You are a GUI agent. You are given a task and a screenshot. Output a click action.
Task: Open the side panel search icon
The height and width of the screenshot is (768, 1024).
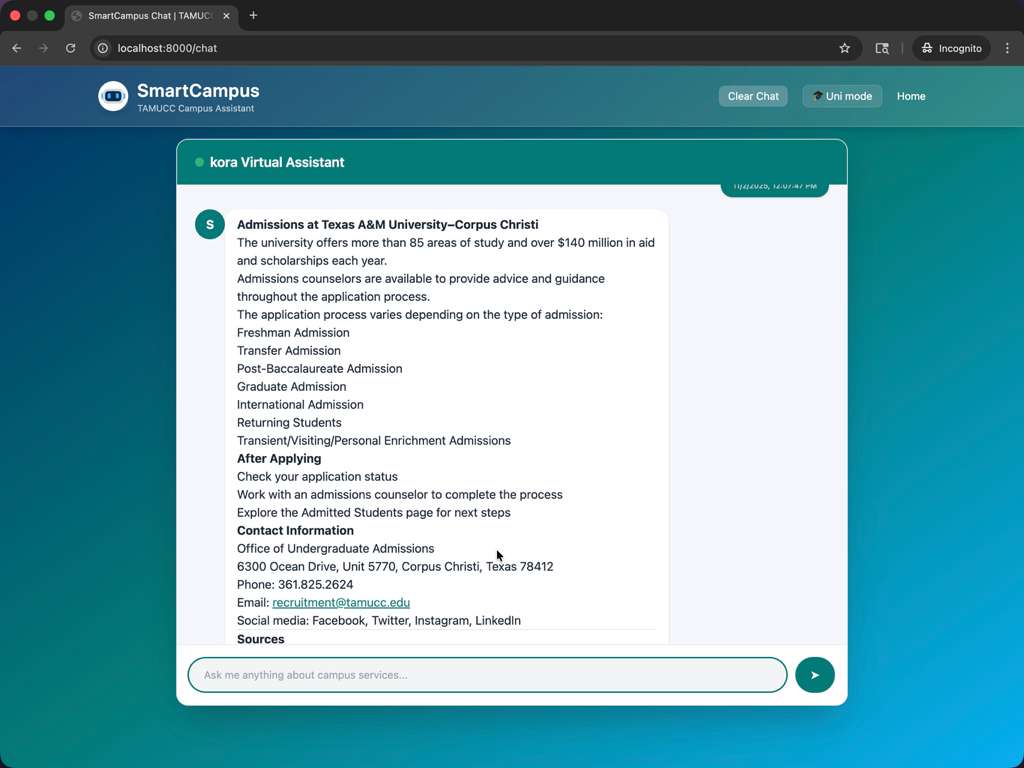(x=882, y=48)
